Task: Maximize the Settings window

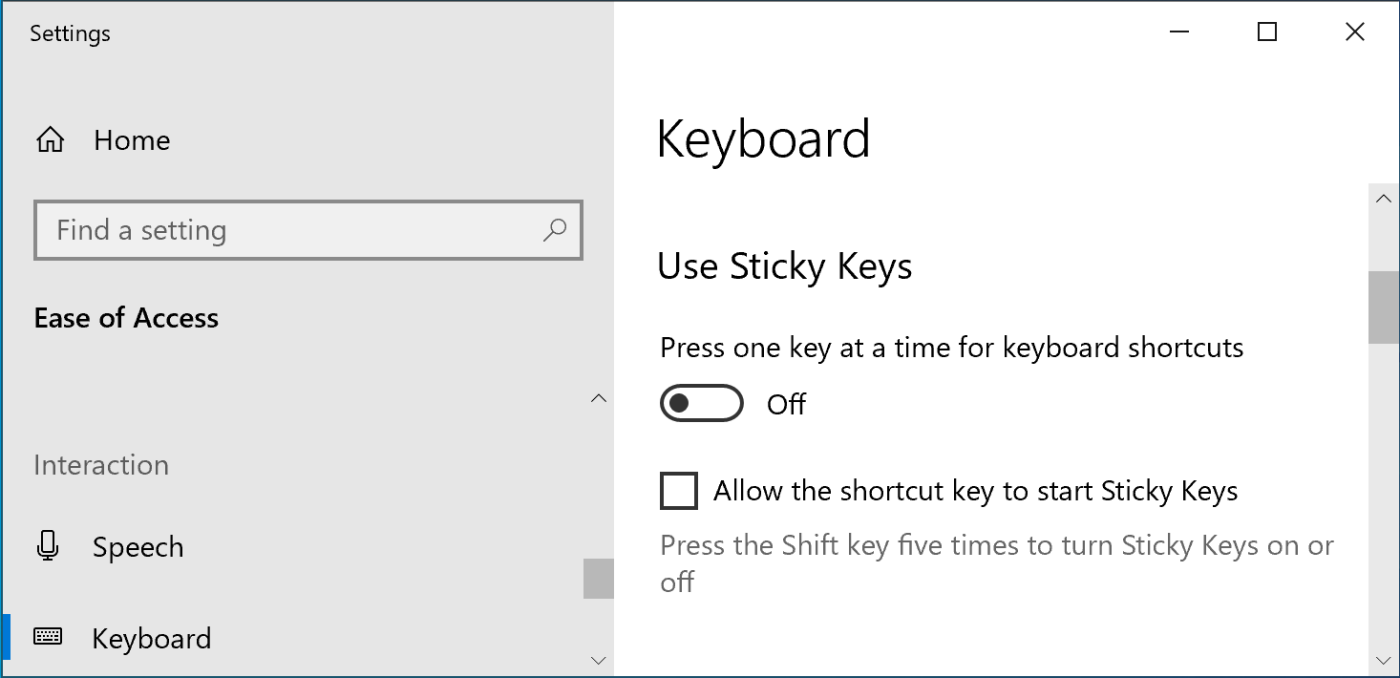Action: coord(1267,33)
